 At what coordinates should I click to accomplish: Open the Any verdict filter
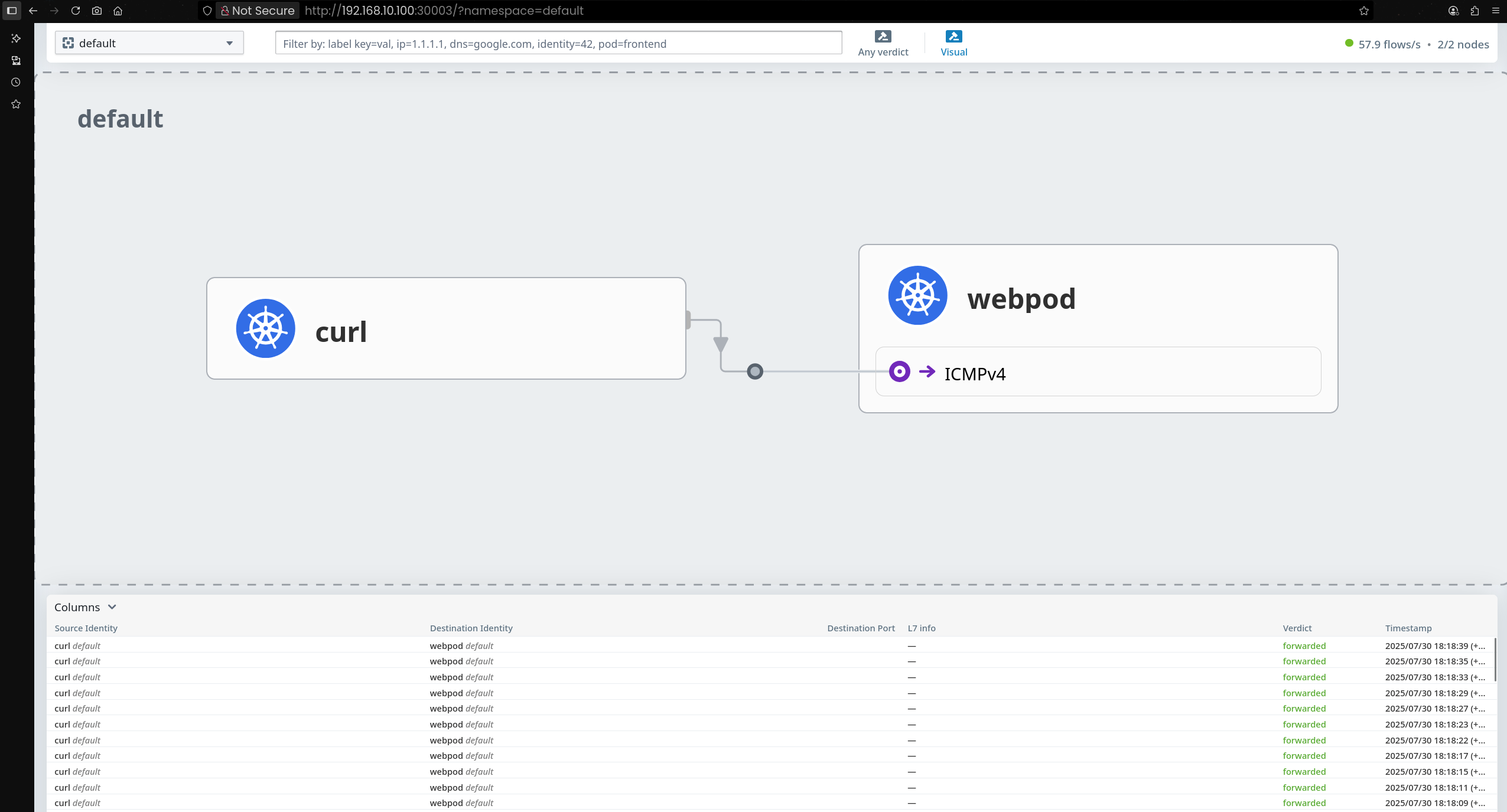coord(883,43)
